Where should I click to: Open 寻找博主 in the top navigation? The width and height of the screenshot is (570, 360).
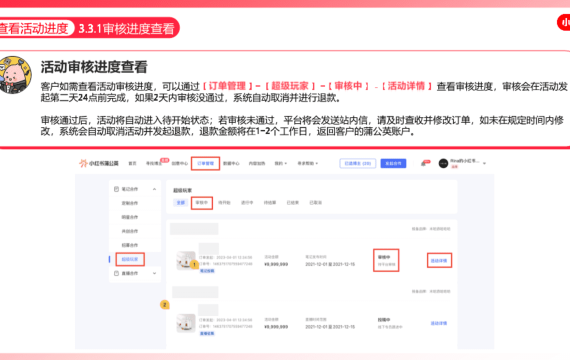[154, 164]
